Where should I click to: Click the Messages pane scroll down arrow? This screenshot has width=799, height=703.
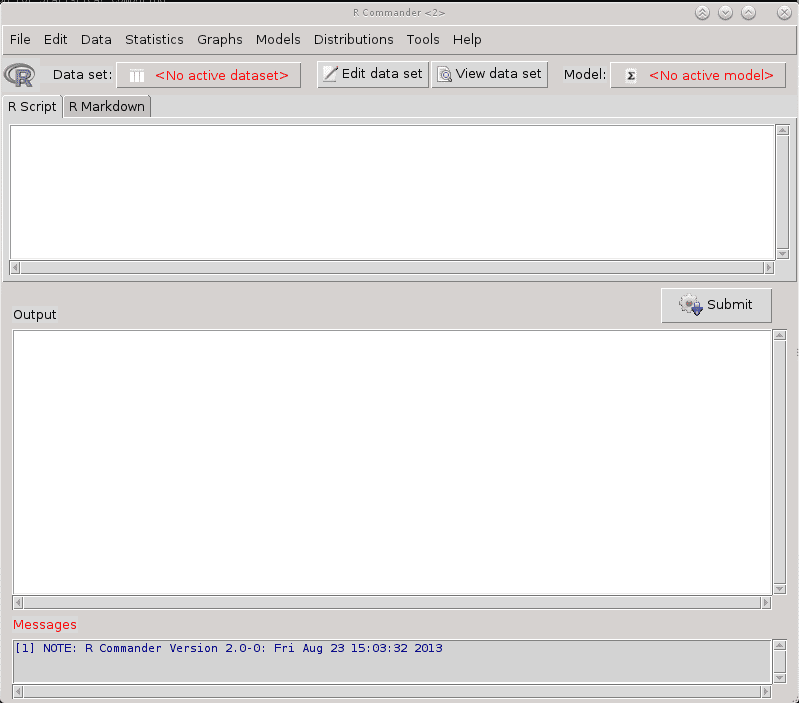[x=780, y=678]
